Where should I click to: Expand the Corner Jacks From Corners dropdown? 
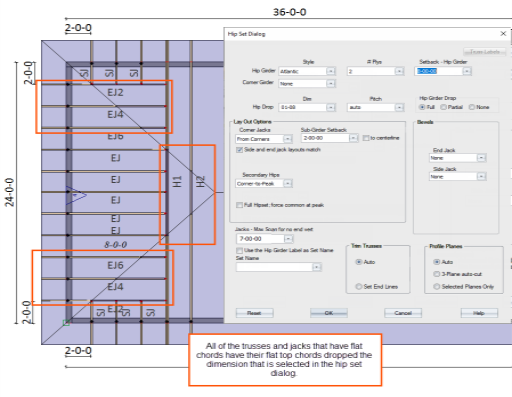(x=288, y=139)
